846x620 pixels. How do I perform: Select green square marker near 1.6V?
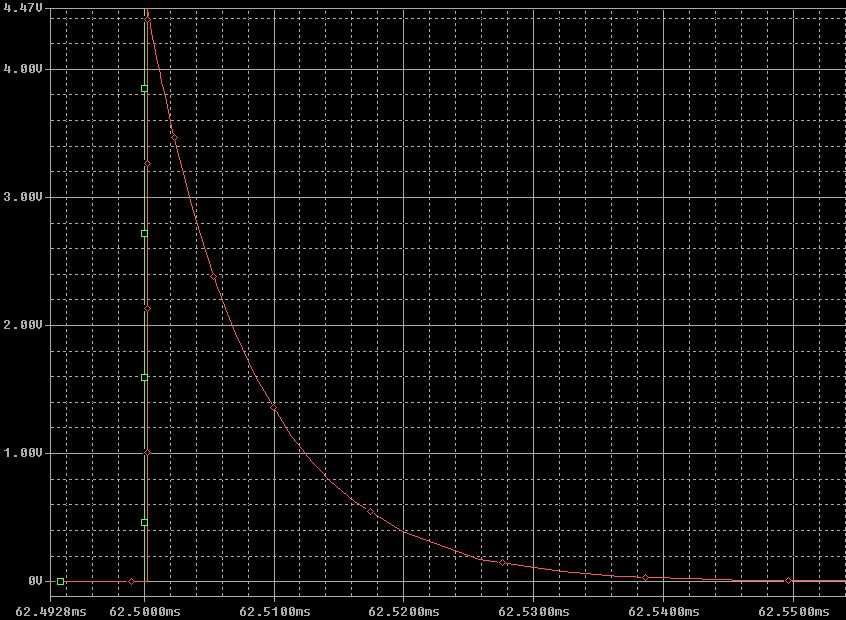145,378
